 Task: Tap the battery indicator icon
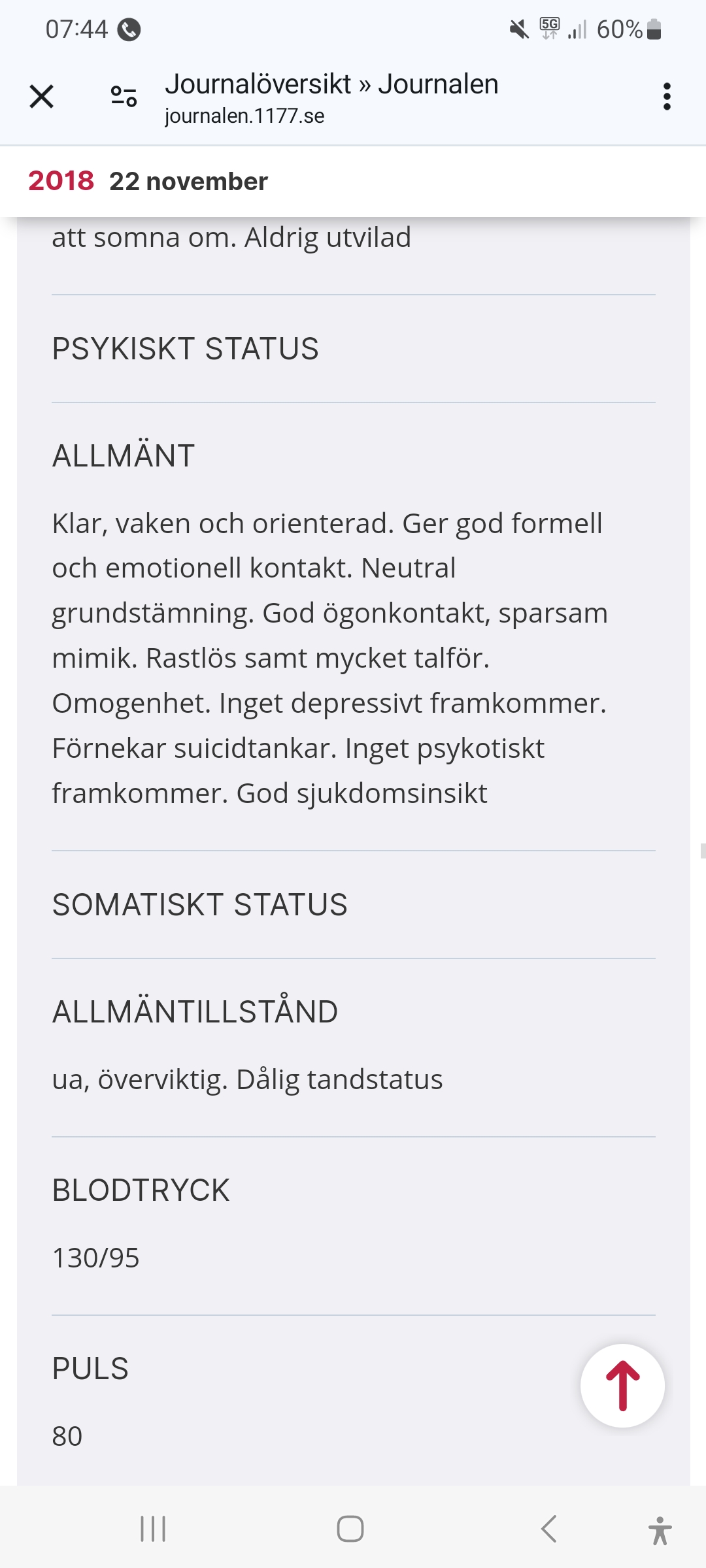(x=654, y=29)
